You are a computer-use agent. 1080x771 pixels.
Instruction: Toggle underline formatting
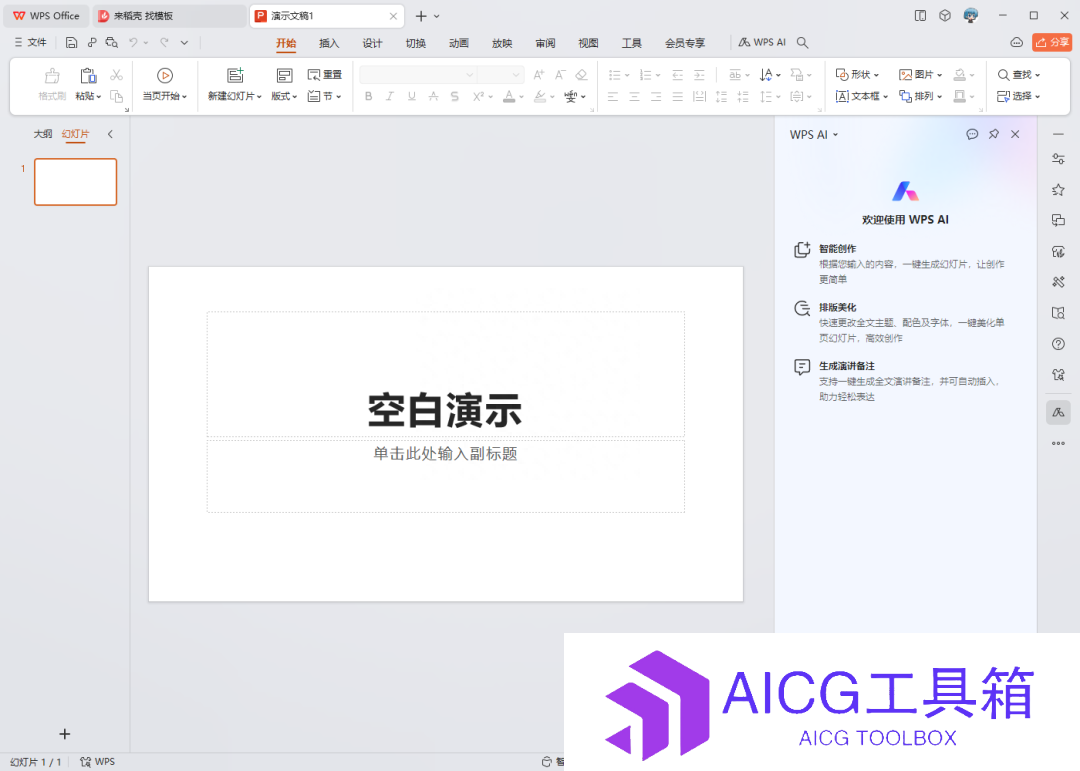coord(411,96)
